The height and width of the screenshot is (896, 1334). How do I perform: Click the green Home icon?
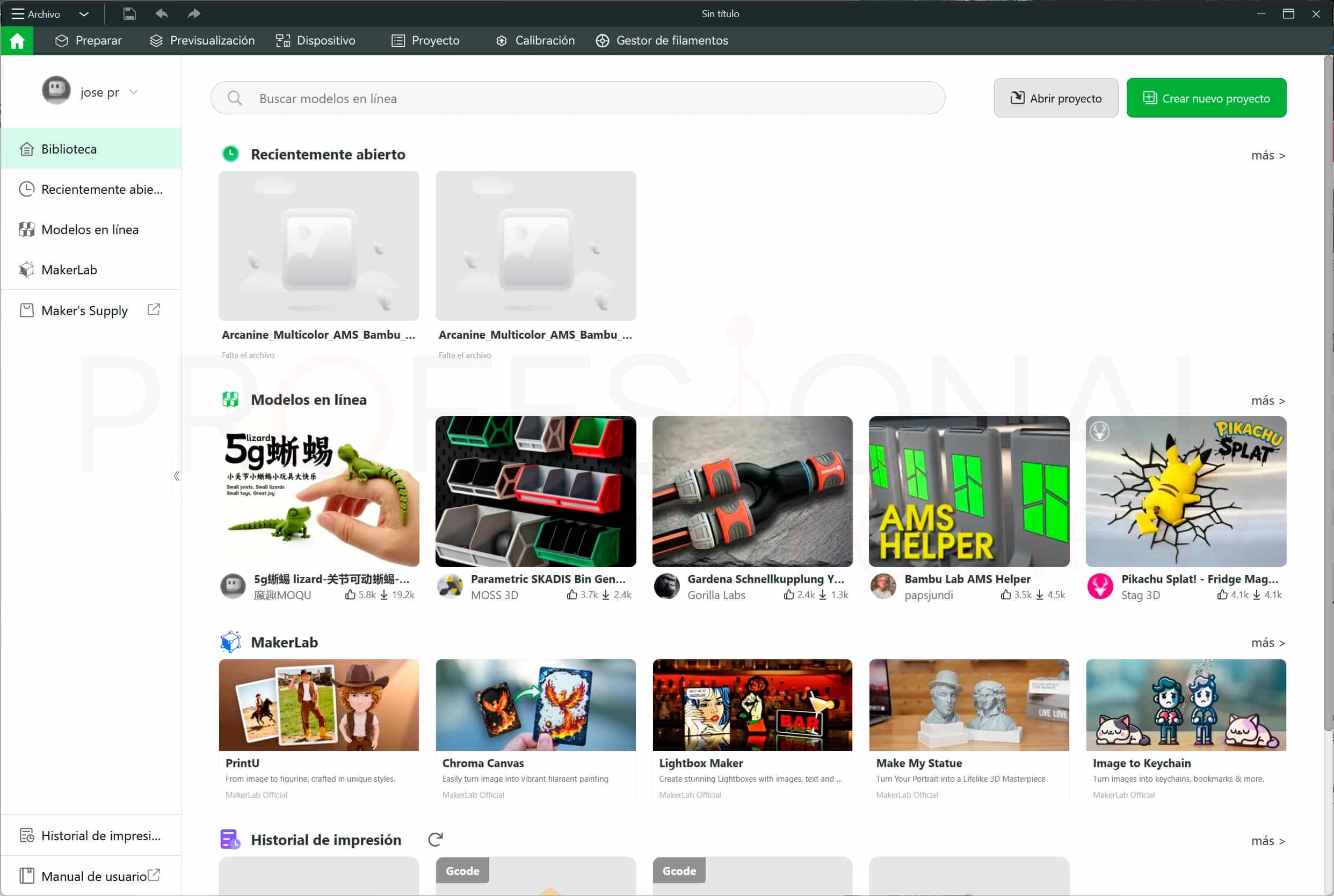[17, 41]
